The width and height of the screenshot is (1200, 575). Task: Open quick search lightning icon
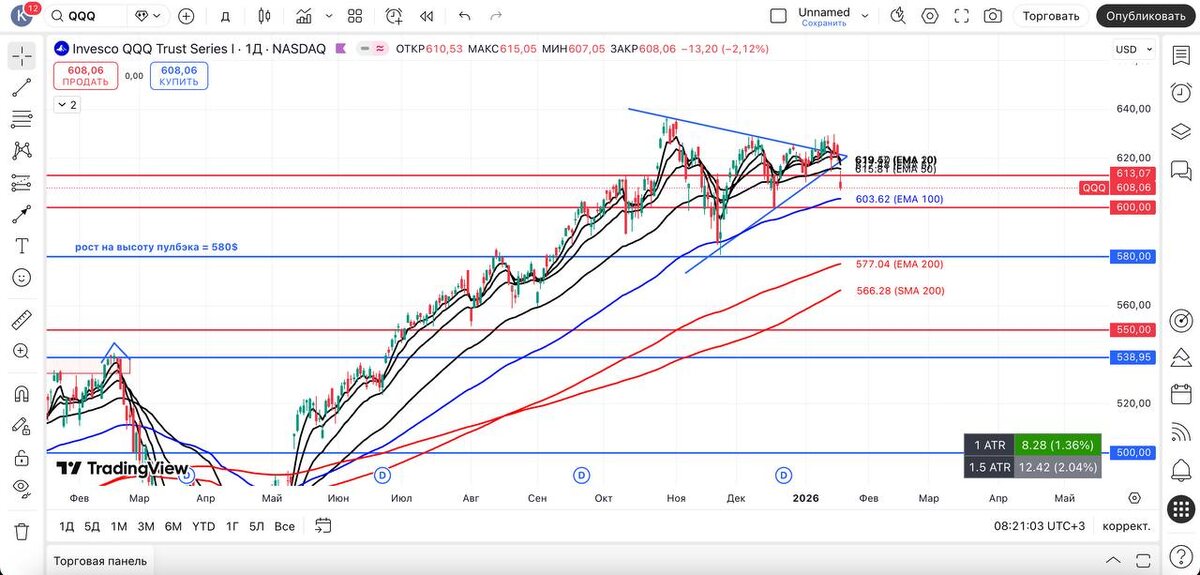pyautogui.click(x=898, y=16)
